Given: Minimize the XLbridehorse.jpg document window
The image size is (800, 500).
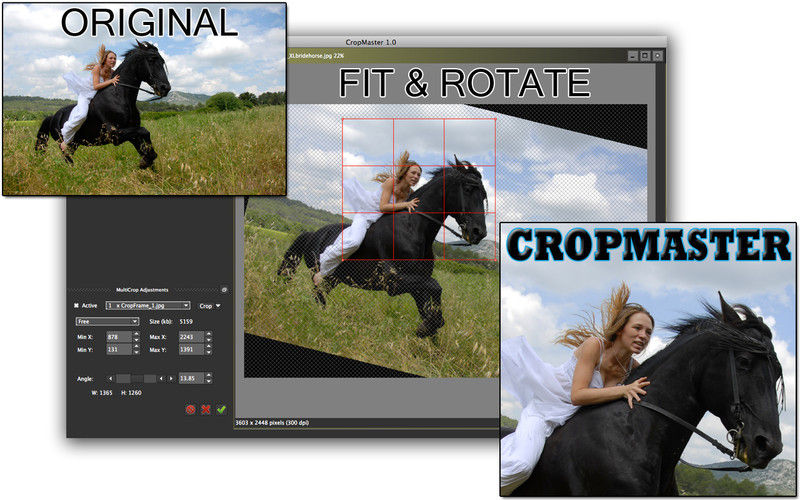Looking at the screenshot, I should tap(633, 56).
